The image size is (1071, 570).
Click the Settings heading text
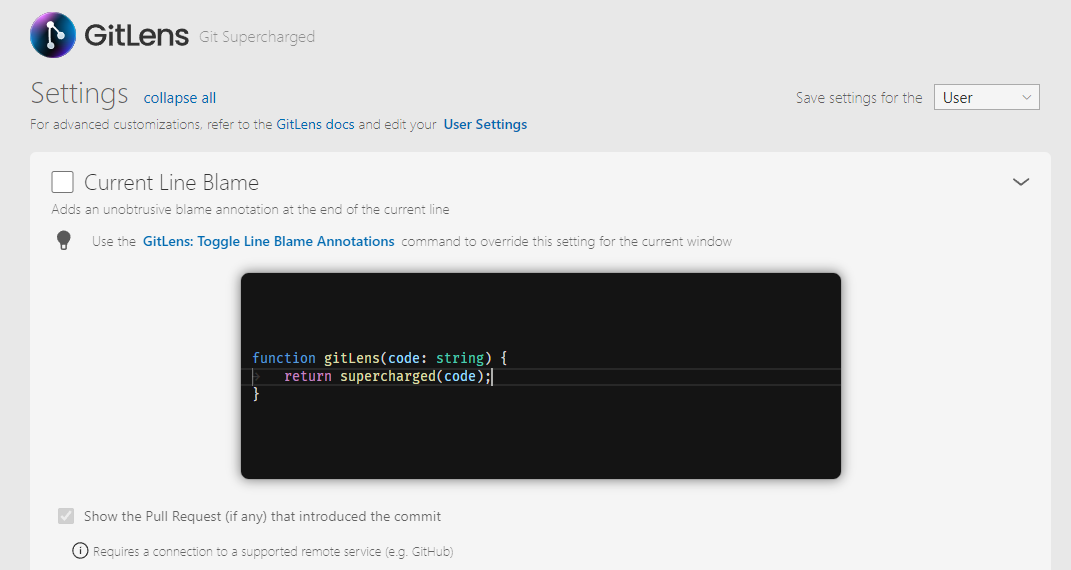(x=79, y=94)
